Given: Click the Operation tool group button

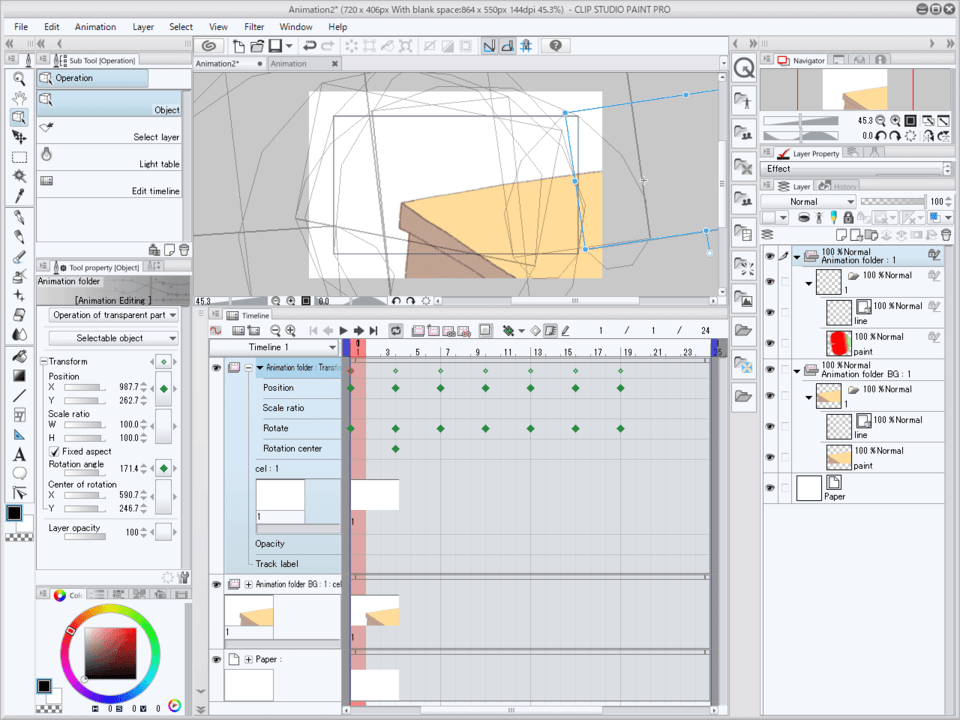Looking at the screenshot, I should point(92,78).
